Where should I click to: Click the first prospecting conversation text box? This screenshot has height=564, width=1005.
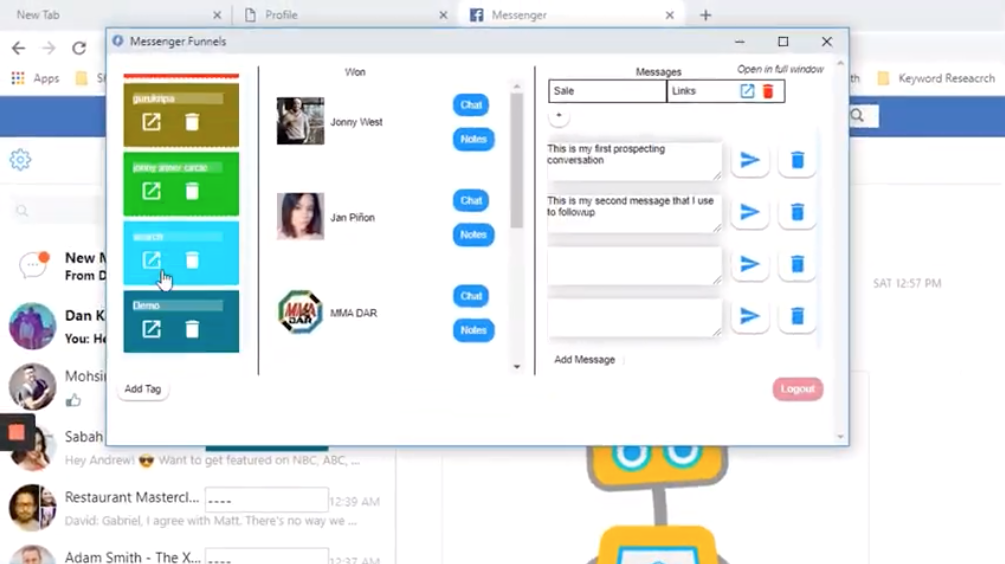point(635,160)
